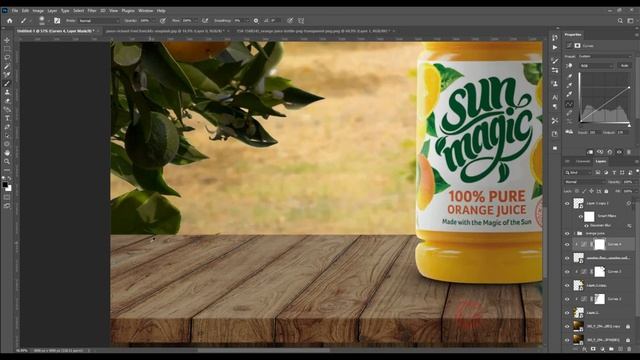Open the Paragraph panel icon

tap(555, 107)
